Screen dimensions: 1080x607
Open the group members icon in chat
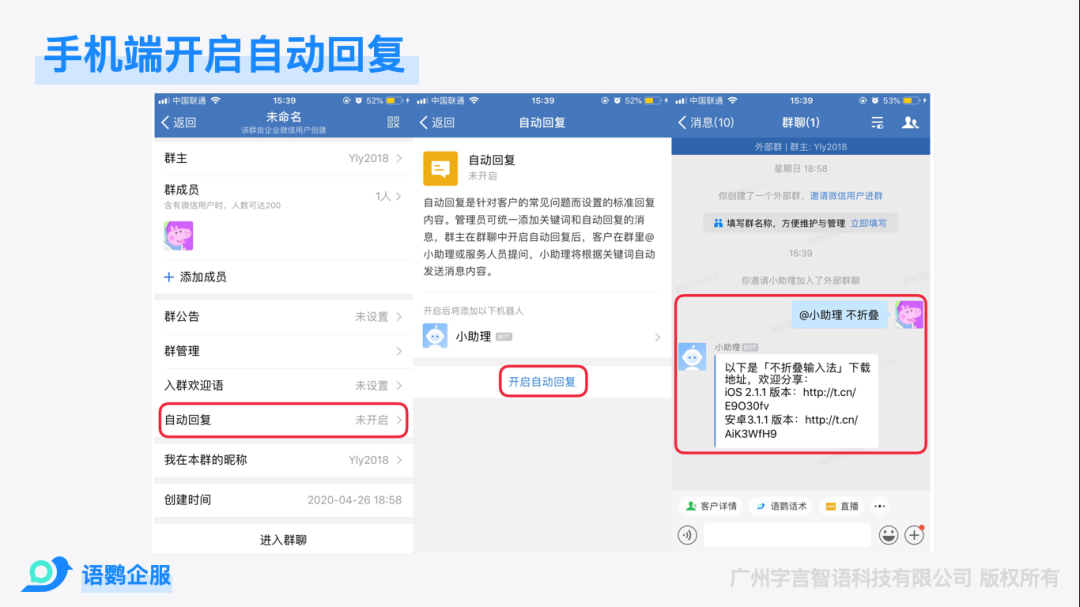click(910, 122)
